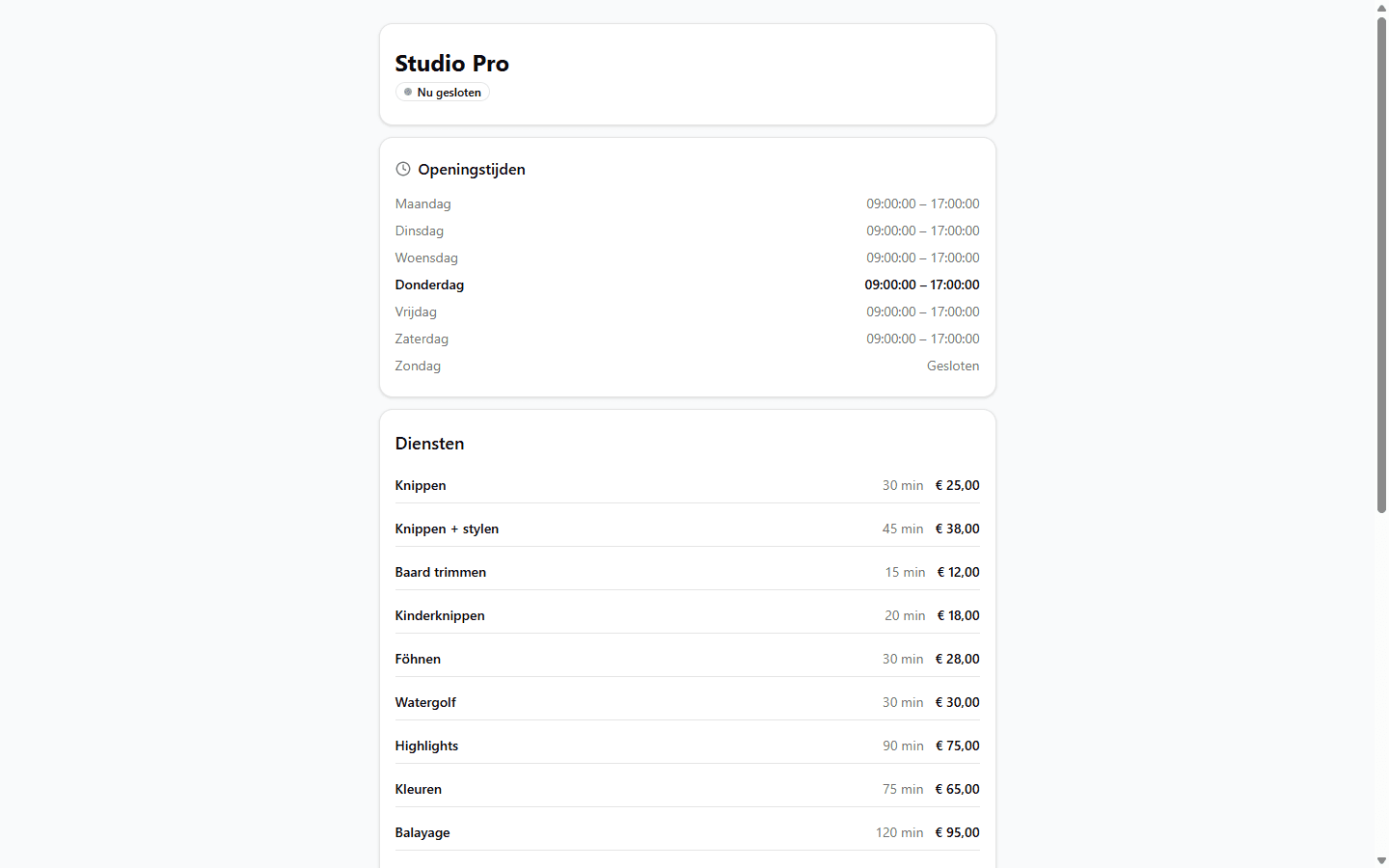Select the Knippen service name
This screenshot has height=868, width=1389.
pos(421,485)
